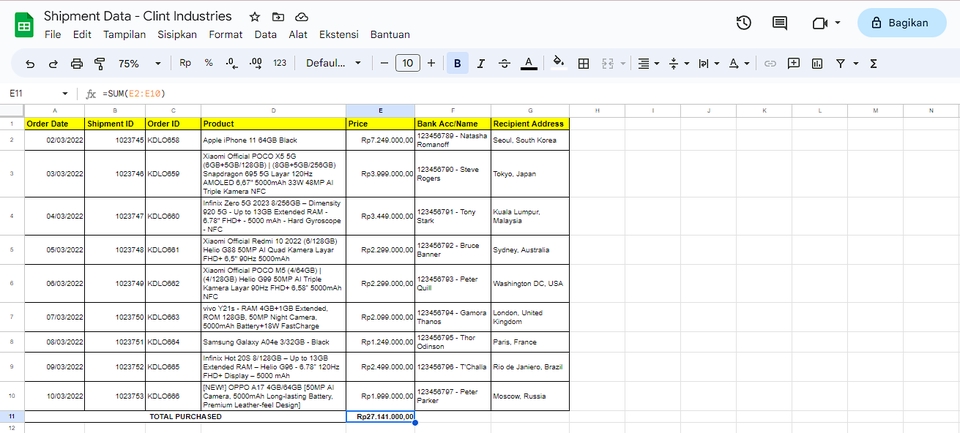Decrease font size with minus button
Screen dimensions: 960x433
pyautogui.click(x=384, y=63)
